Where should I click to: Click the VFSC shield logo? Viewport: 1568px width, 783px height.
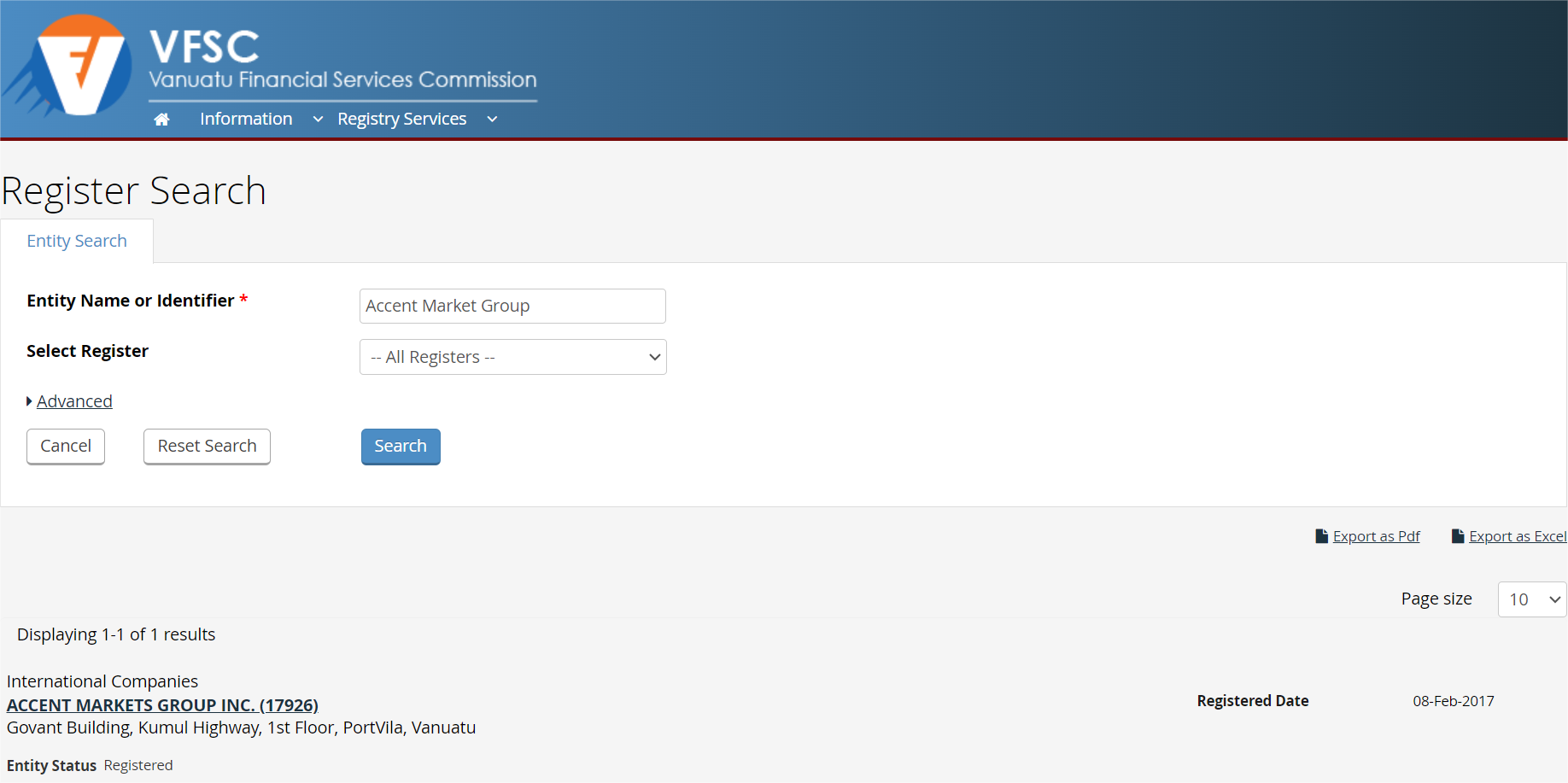(68, 66)
